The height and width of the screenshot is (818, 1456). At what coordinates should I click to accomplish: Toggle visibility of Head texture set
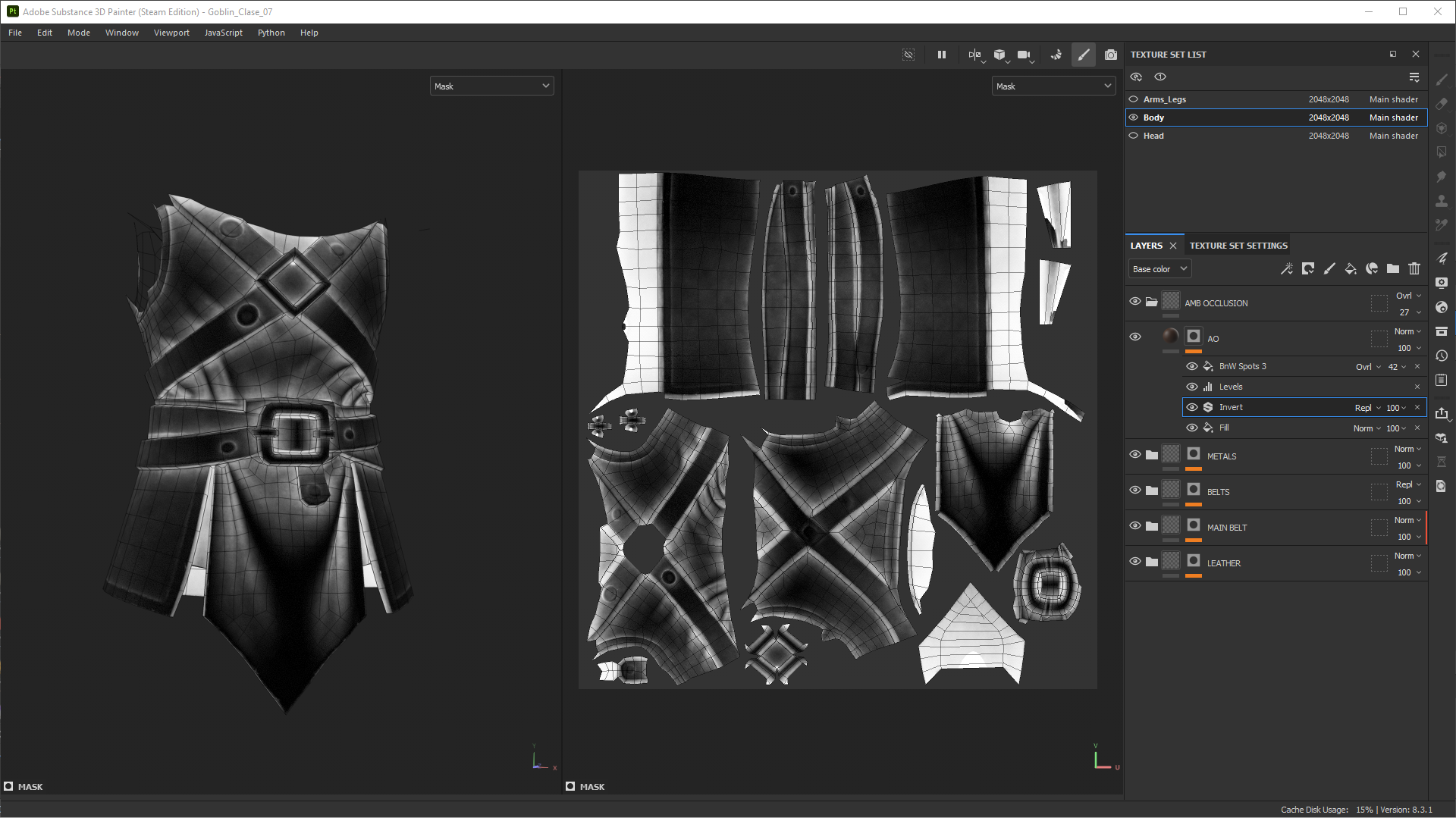[1134, 136]
